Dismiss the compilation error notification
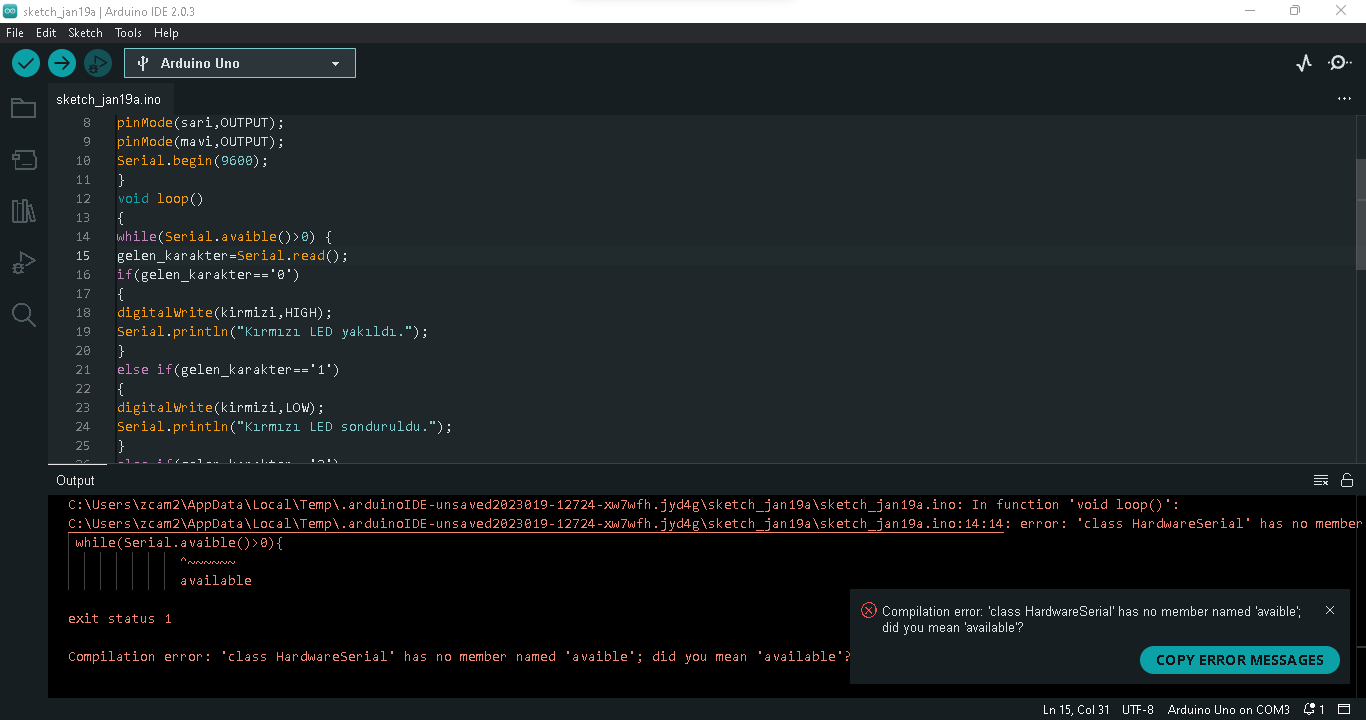 click(x=1329, y=610)
